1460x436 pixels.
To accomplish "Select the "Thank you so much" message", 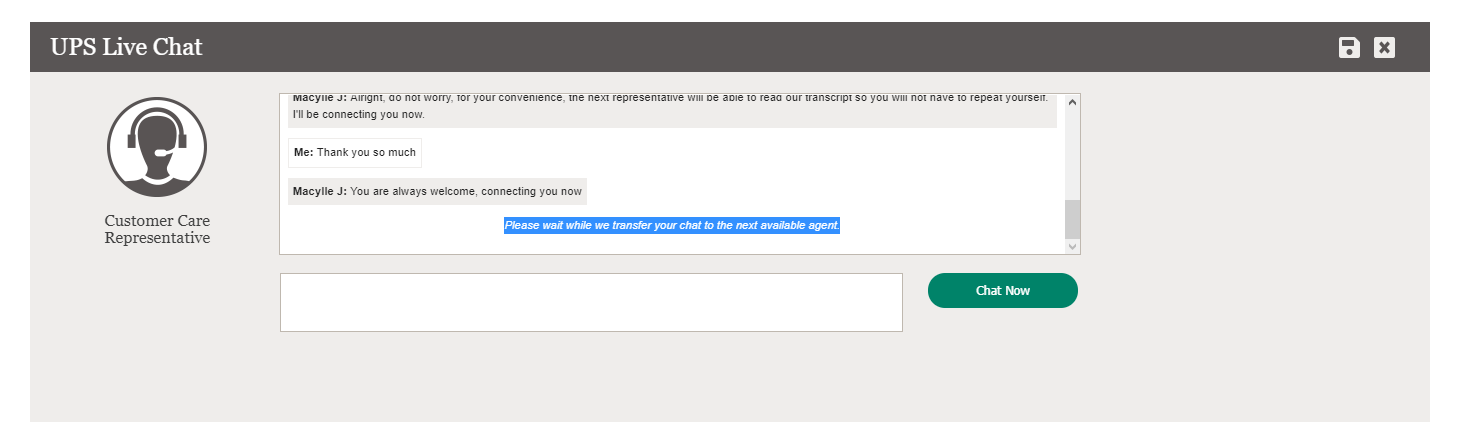I will [366, 153].
